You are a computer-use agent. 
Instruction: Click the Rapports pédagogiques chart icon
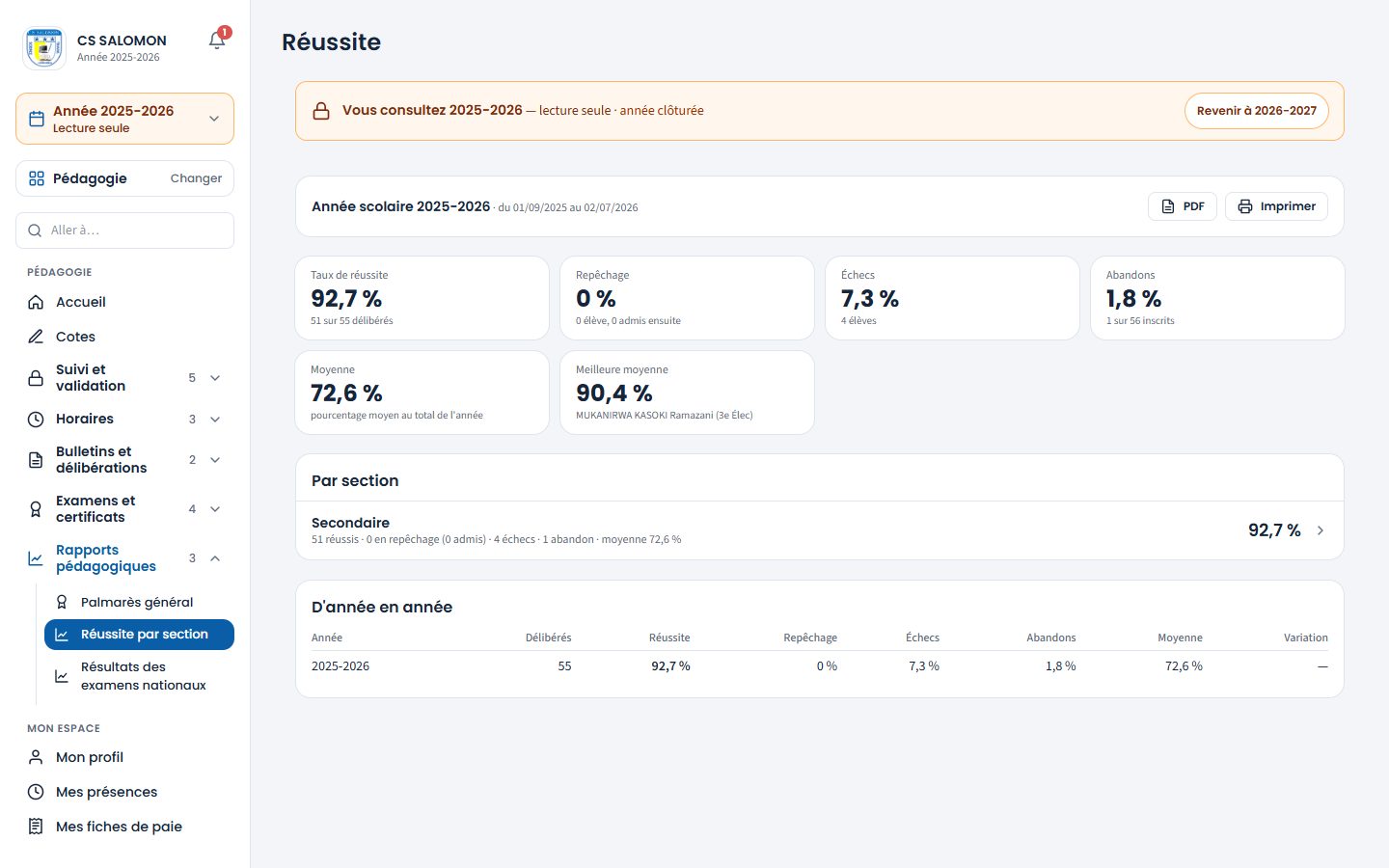pyautogui.click(x=36, y=558)
